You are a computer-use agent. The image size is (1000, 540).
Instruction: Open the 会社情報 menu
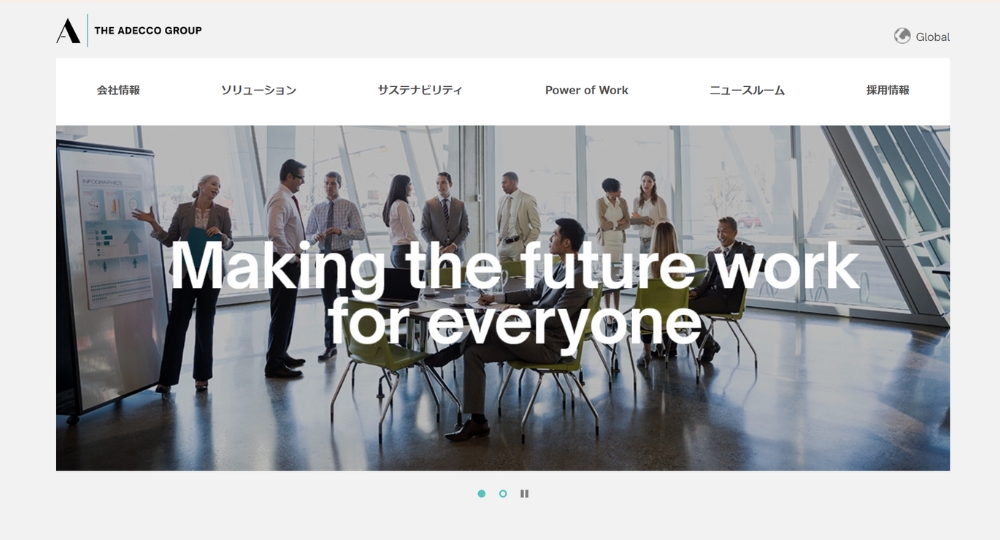tap(119, 91)
